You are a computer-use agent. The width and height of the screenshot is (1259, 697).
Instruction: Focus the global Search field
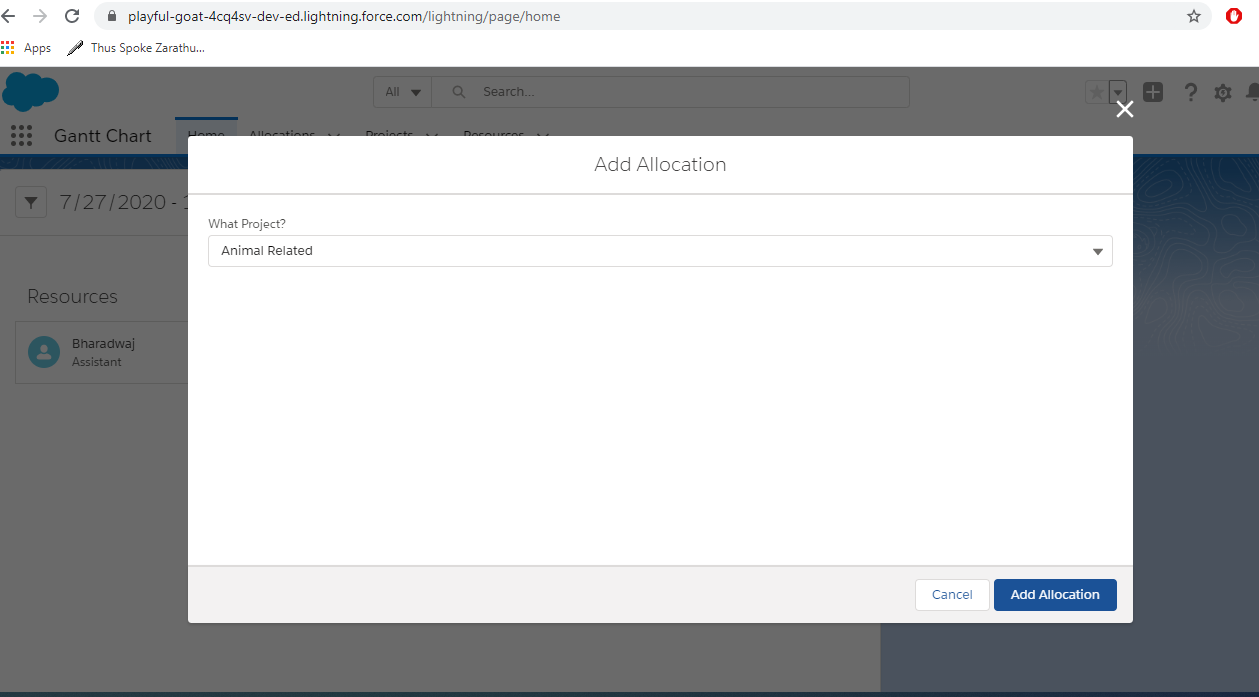670,92
